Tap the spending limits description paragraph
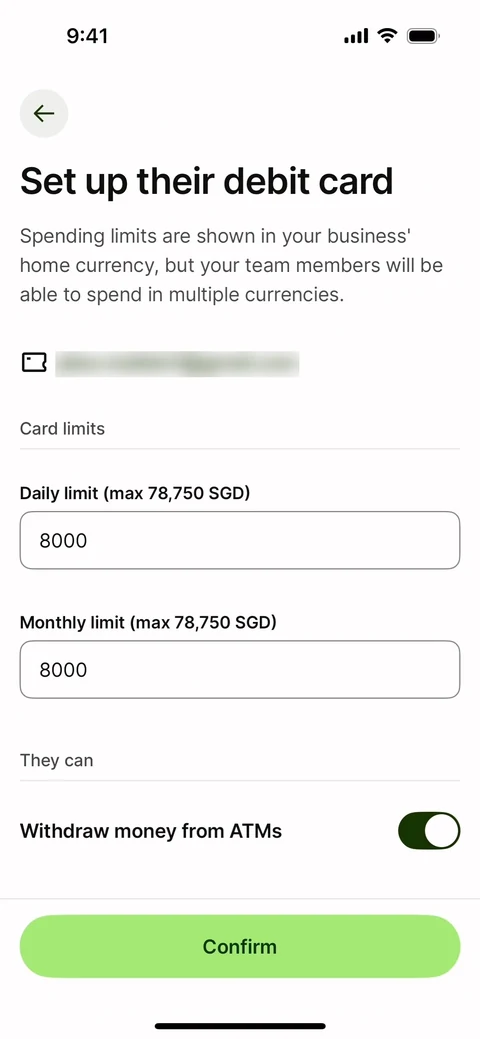Screen dimensions: 480x1039 231,265
